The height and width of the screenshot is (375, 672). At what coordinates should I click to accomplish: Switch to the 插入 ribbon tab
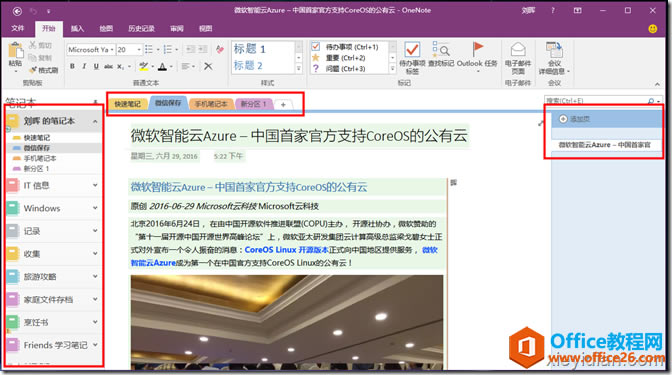[77, 28]
